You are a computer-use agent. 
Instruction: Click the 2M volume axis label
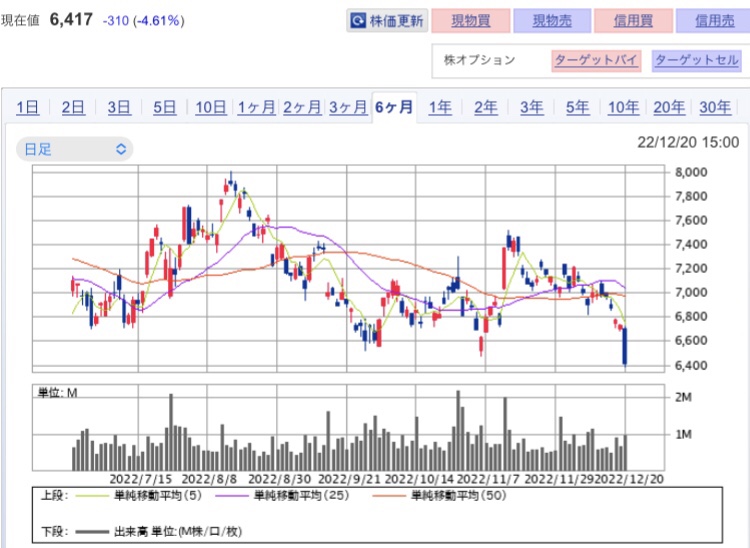(683, 397)
